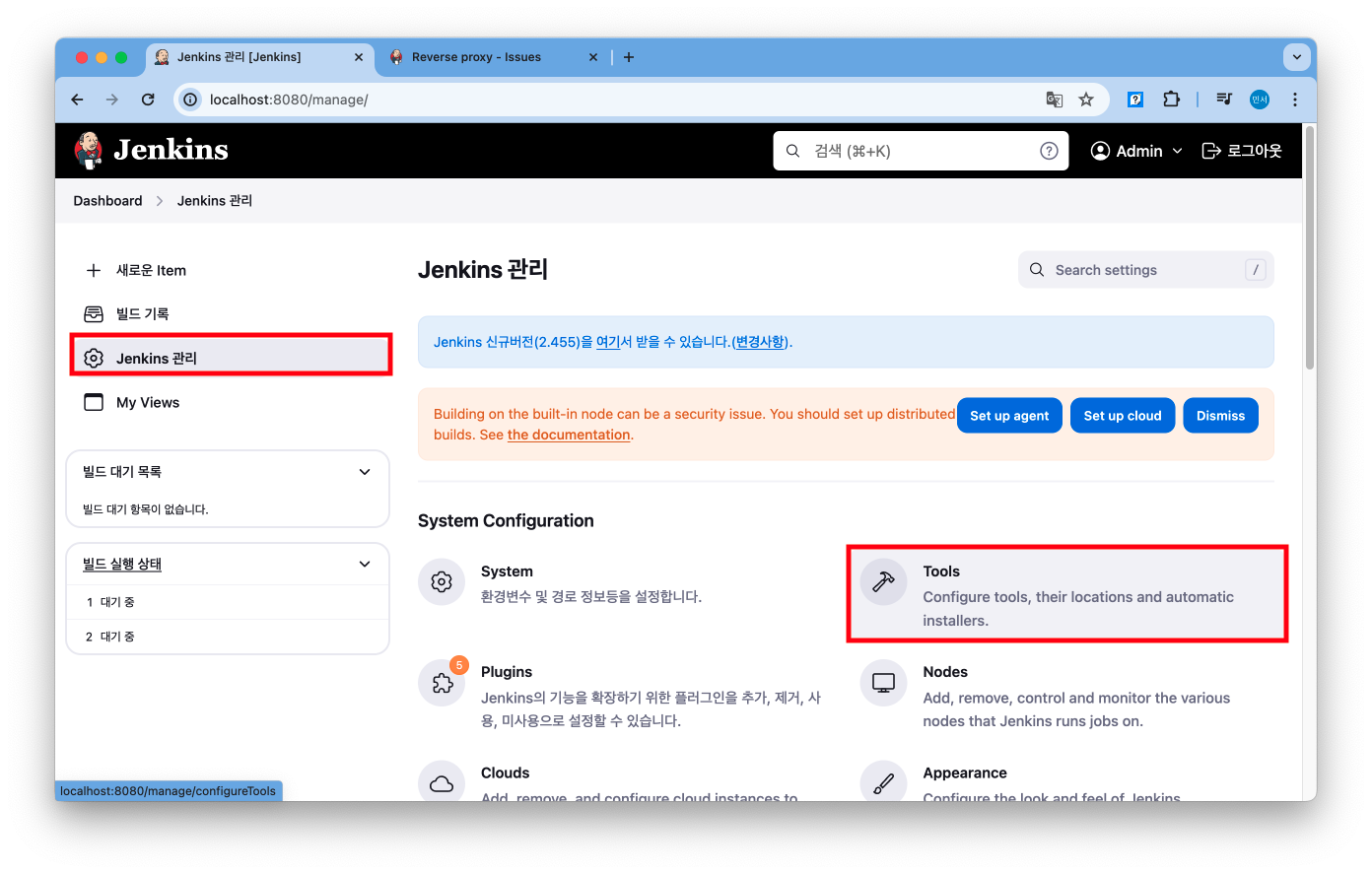Click the Tools hammer icon
This screenshot has height=874, width=1372.
(x=883, y=581)
